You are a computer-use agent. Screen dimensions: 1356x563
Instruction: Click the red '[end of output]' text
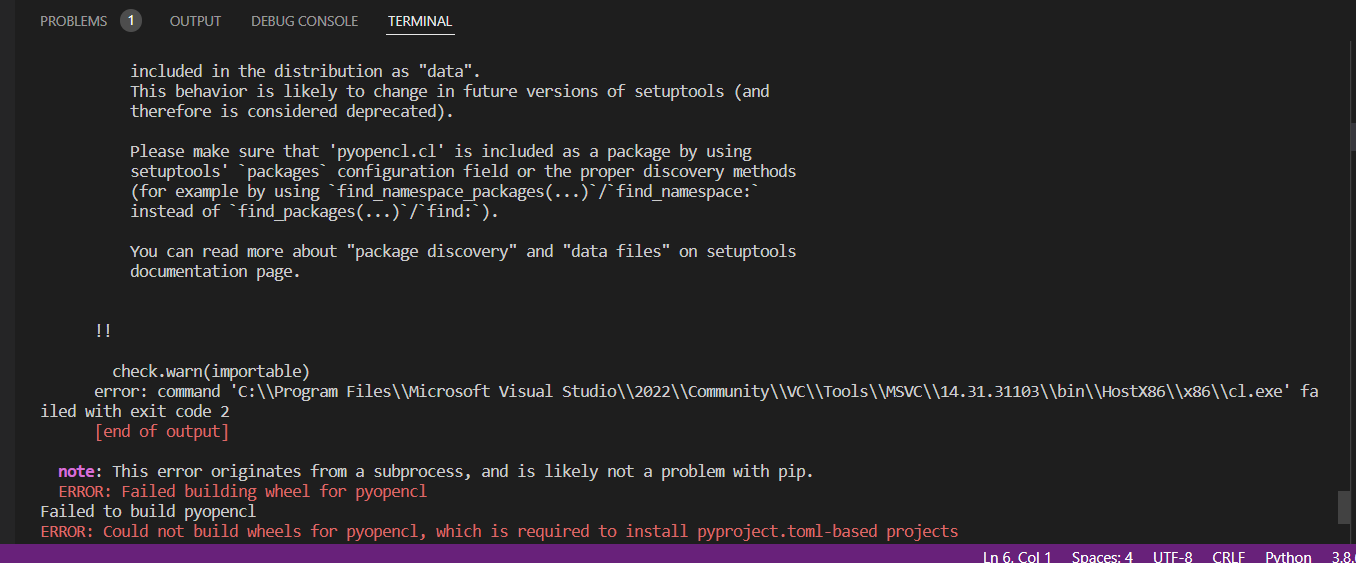pyautogui.click(x=162, y=432)
